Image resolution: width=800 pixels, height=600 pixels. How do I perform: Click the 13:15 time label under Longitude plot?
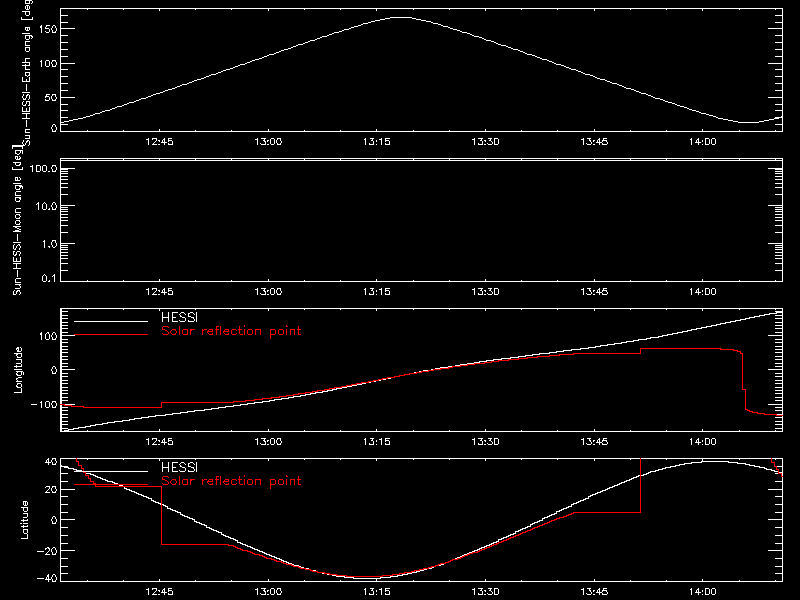(x=377, y=442)
